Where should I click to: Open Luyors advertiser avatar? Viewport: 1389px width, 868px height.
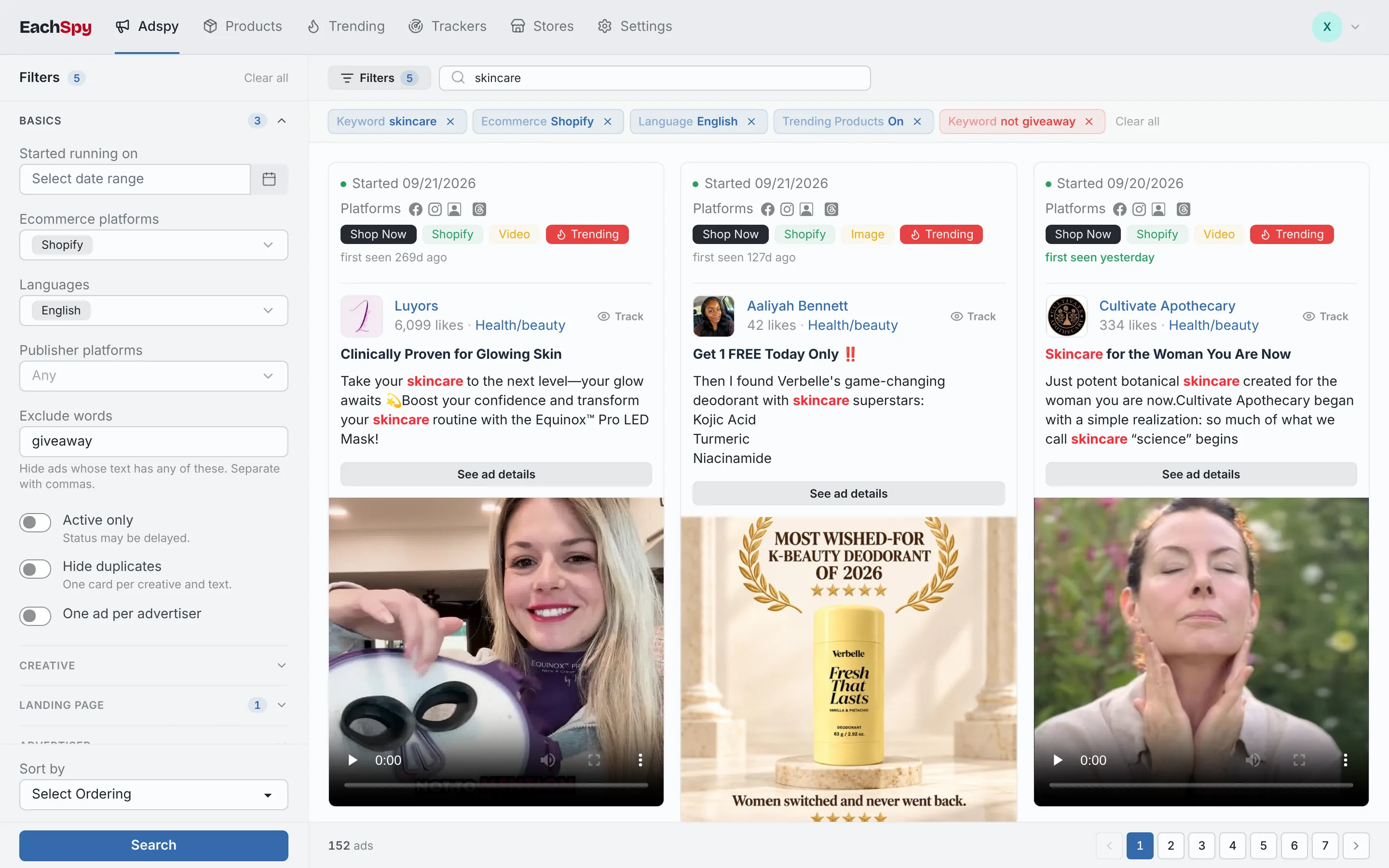click(362, 316)
